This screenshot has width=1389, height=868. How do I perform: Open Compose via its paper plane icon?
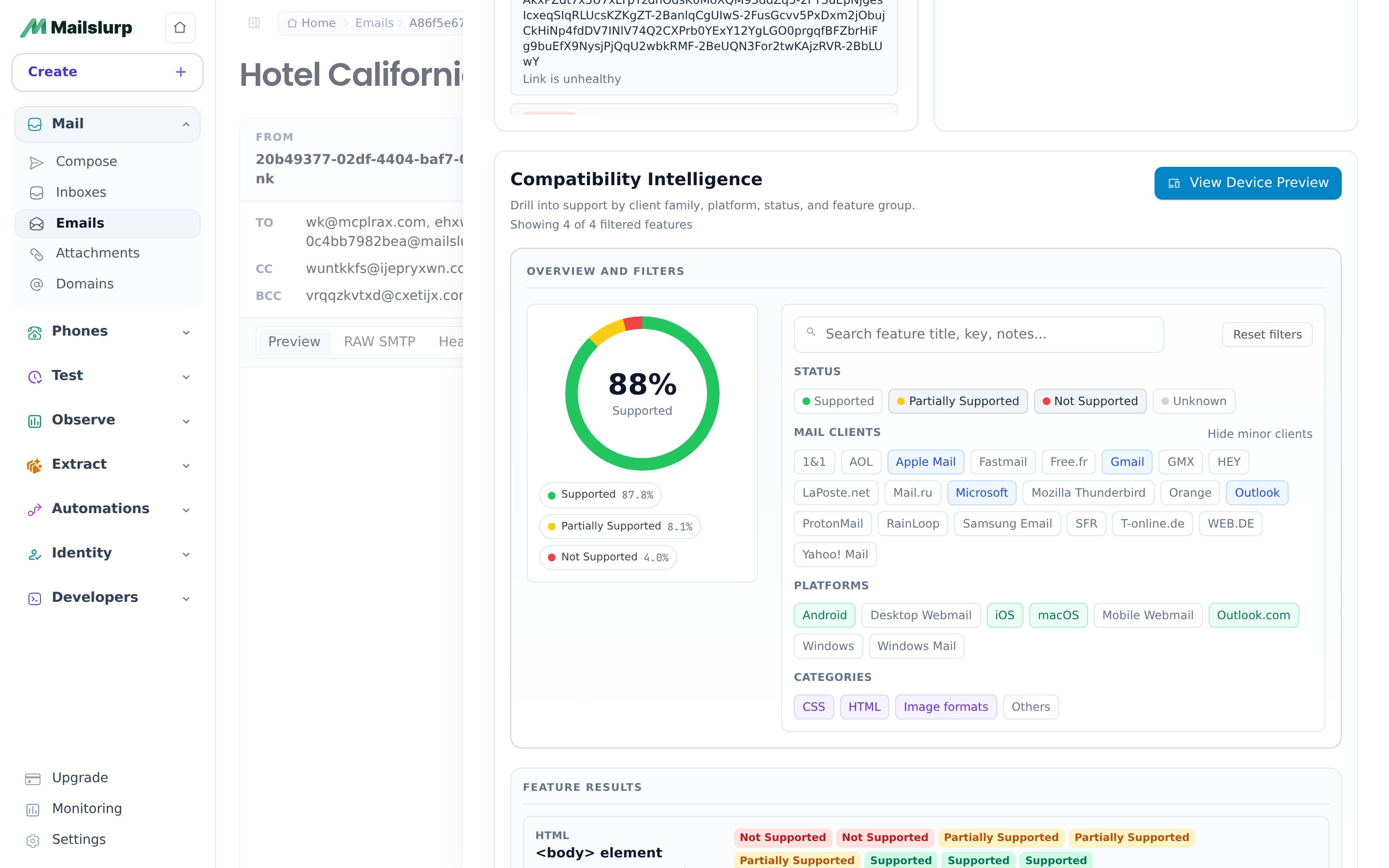pyautogui.click(x=36, y=163)
